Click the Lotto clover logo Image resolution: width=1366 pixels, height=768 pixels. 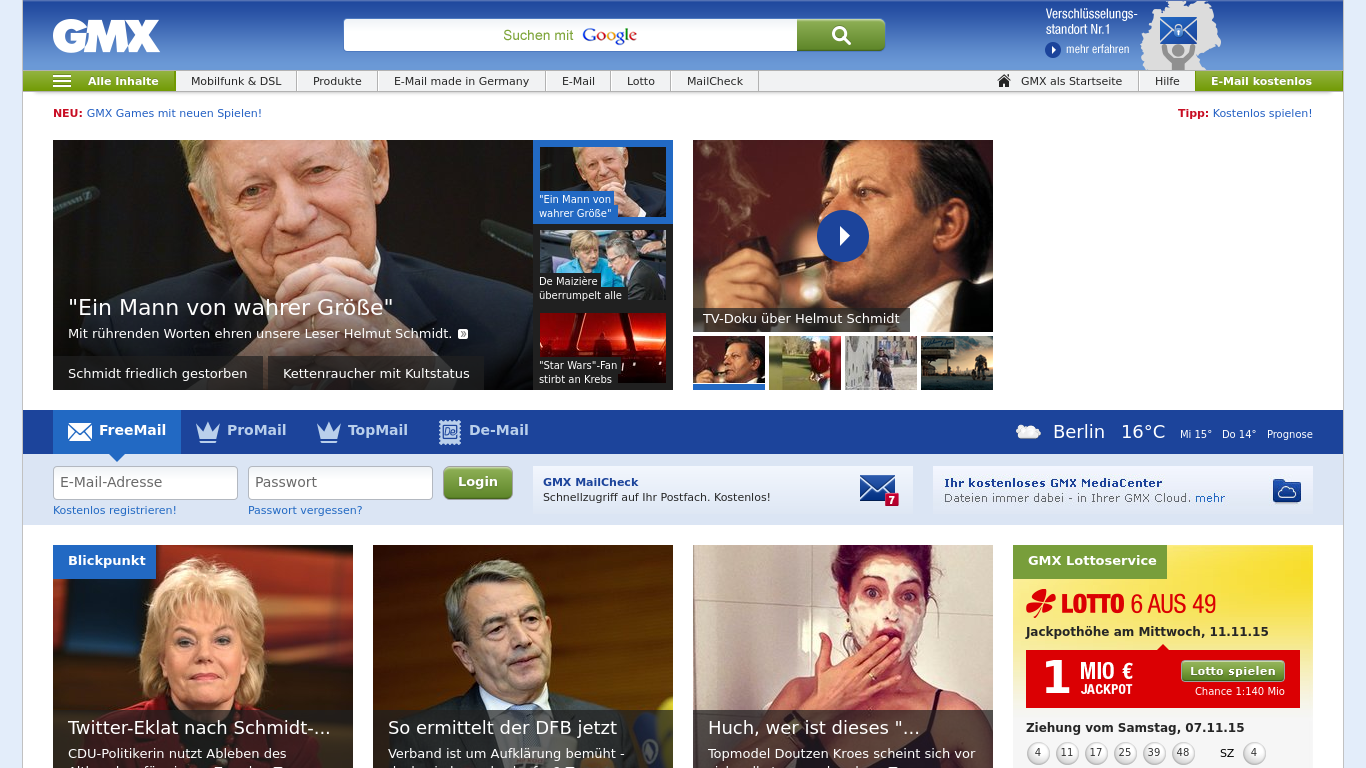click(x=1041, y=603)
